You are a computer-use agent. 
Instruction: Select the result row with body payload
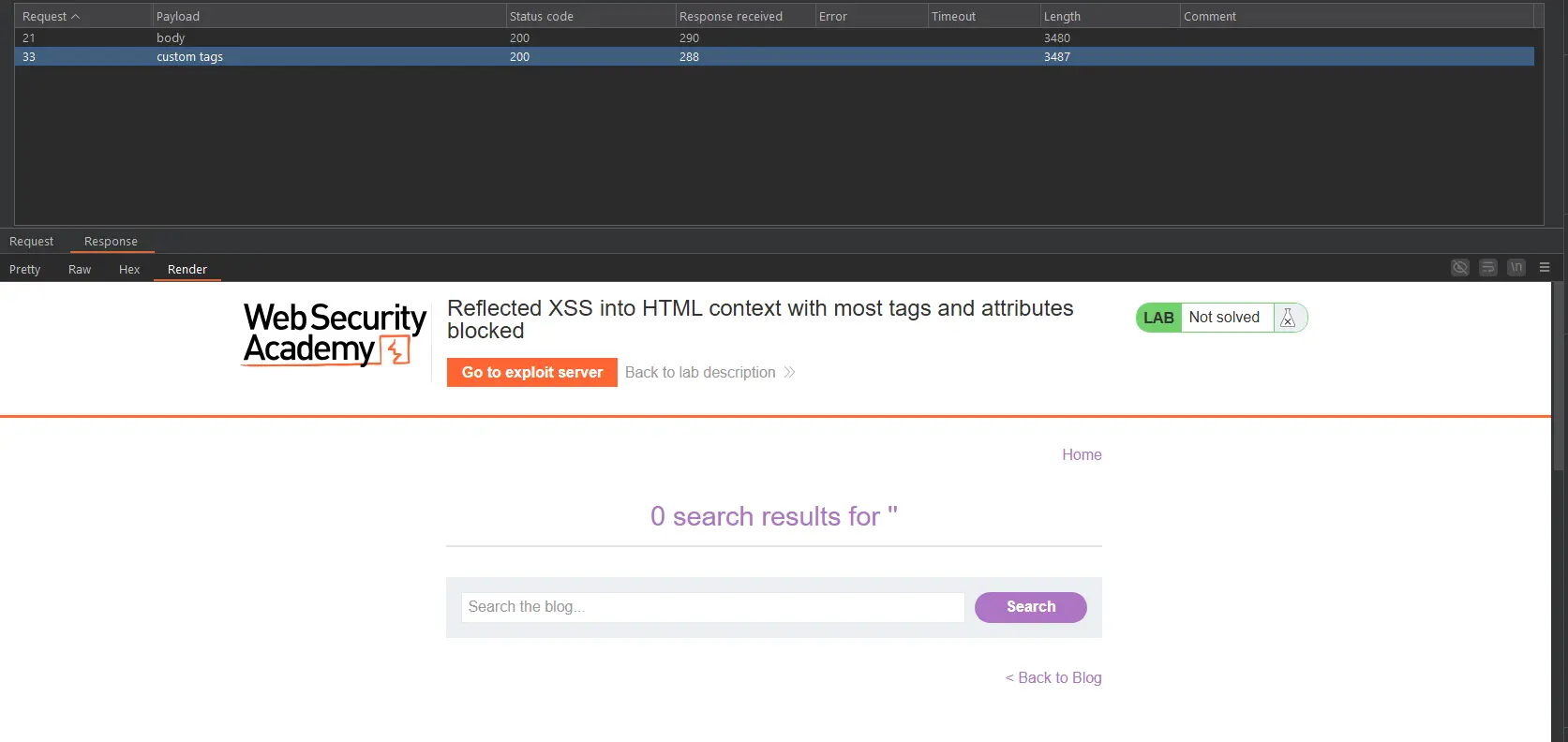[x=171, y=38]
